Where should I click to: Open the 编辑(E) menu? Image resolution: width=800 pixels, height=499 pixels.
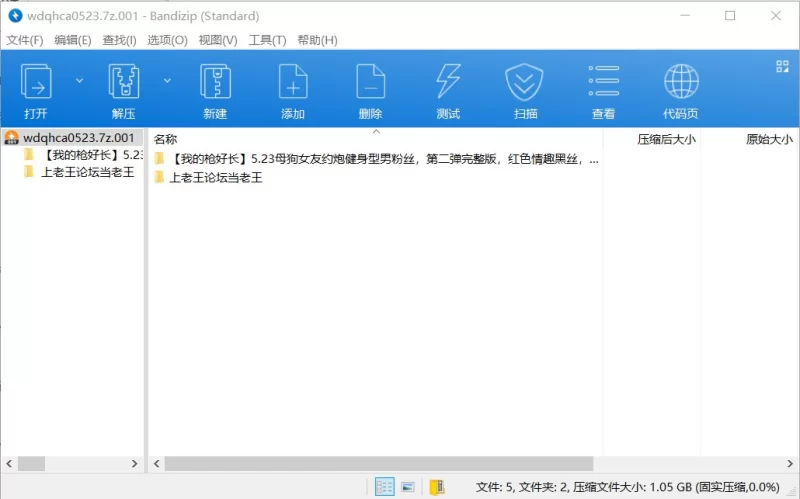point(72,40)
